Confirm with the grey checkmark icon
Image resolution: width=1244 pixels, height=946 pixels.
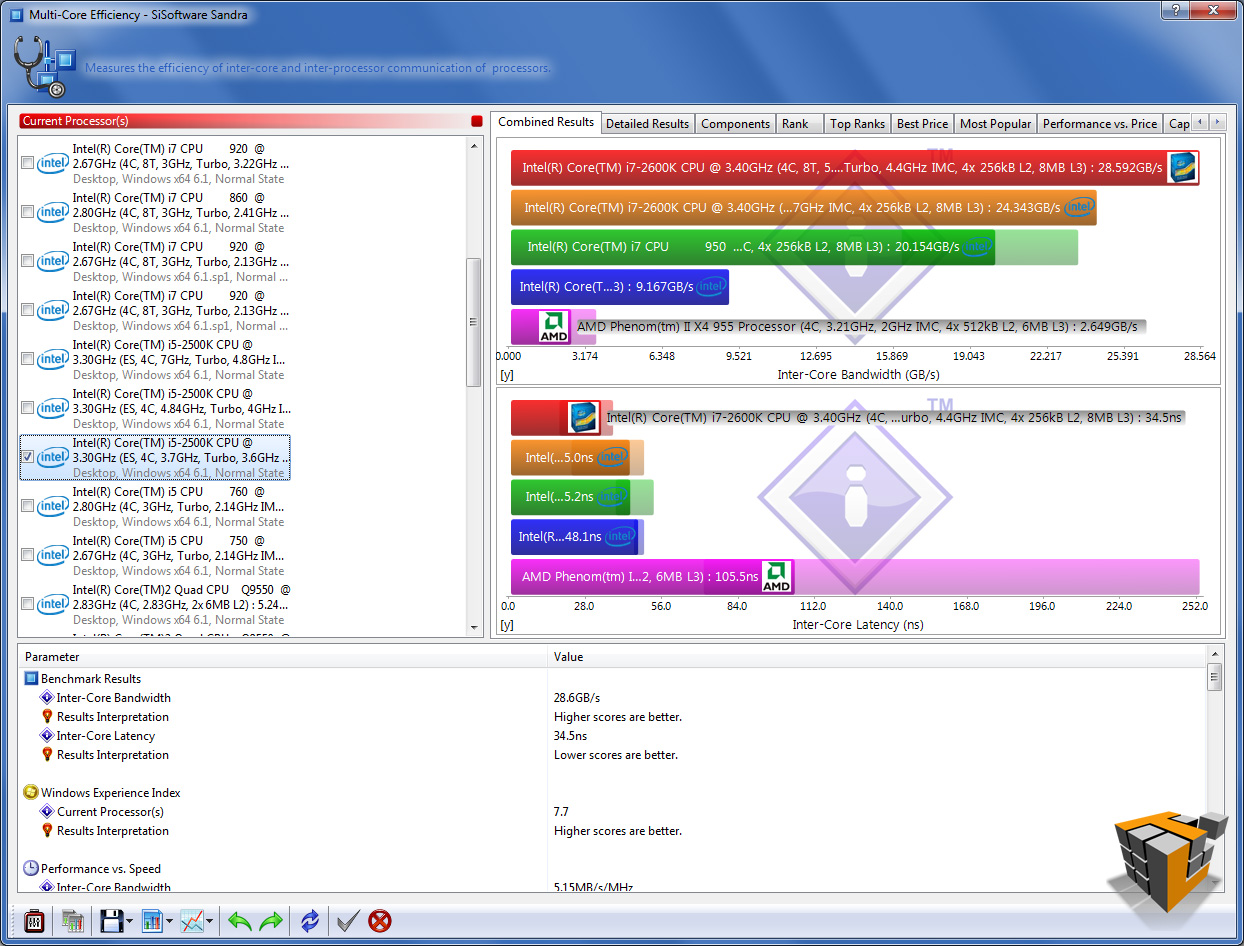[348, 921]
